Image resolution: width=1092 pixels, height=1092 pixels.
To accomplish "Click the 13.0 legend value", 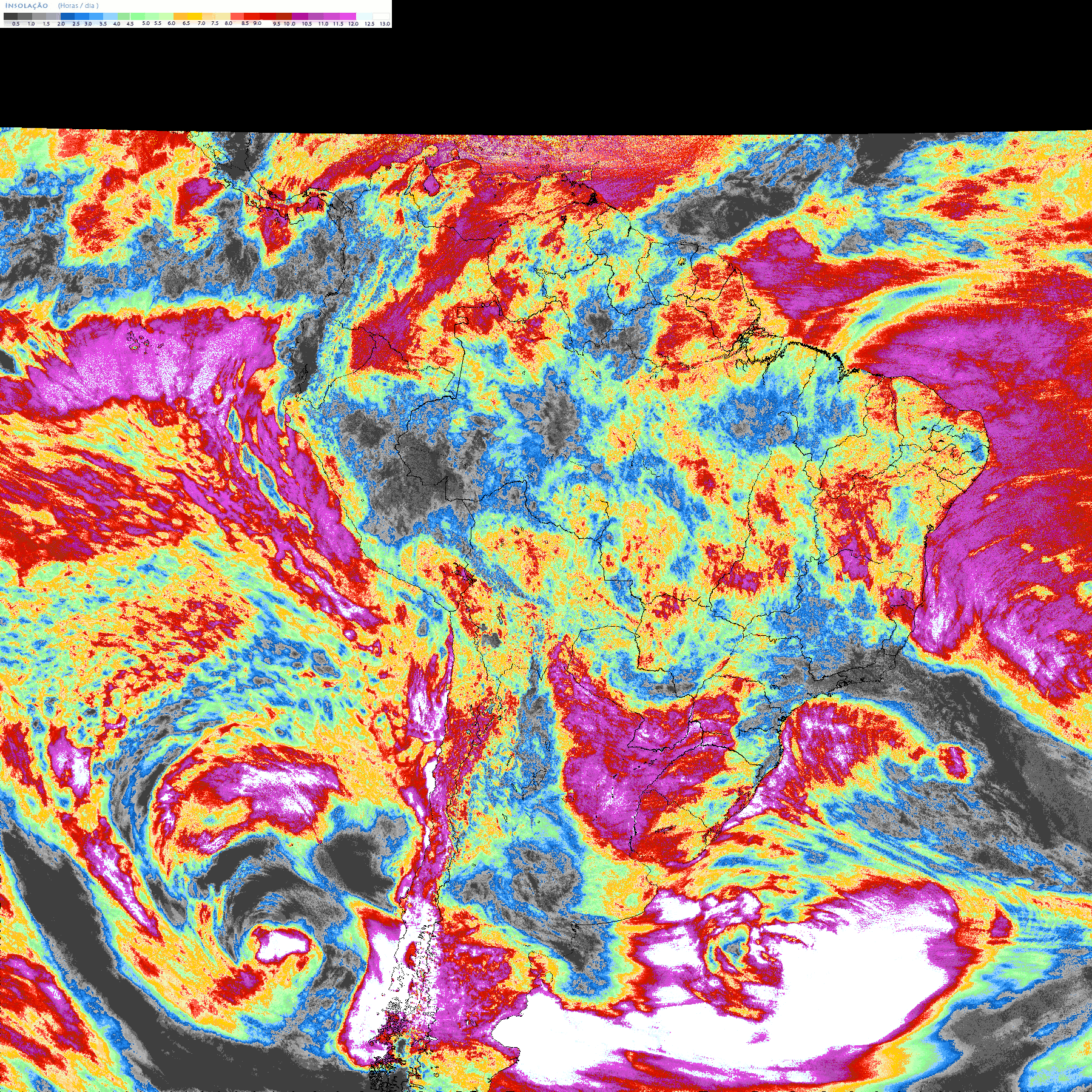I will click(x=385, y=24).
